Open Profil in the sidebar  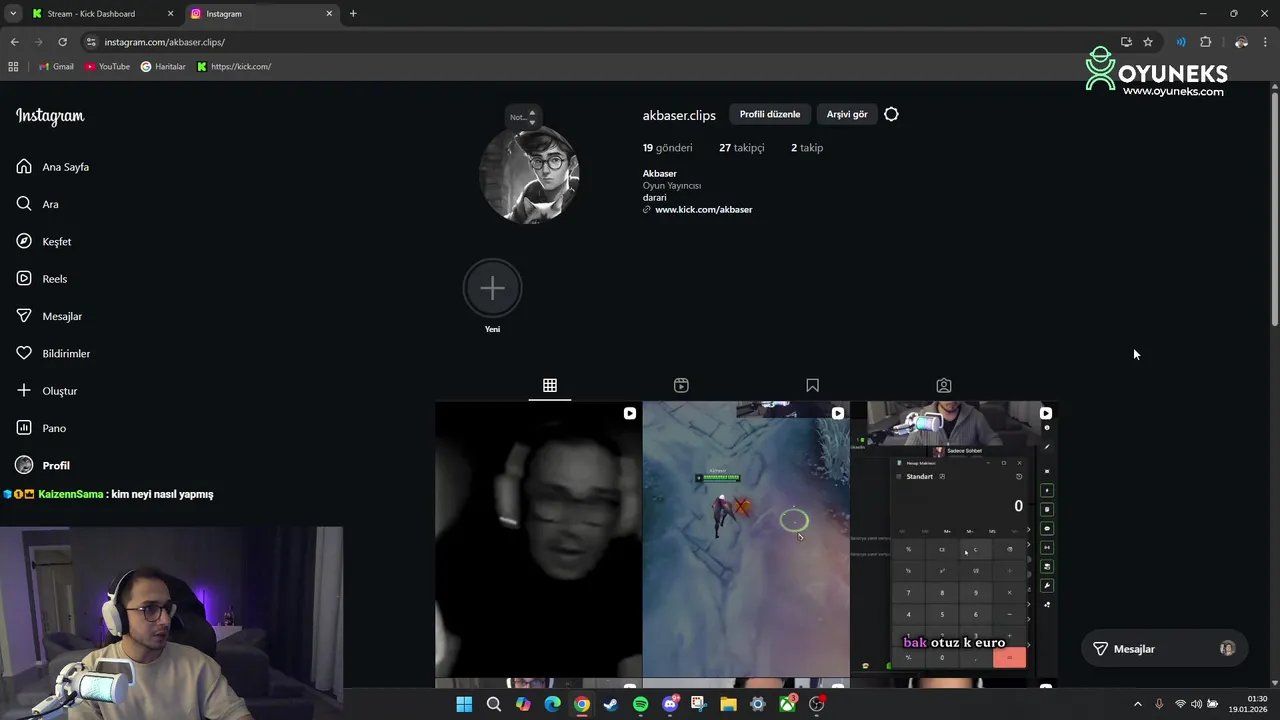(x=43, y=465)
